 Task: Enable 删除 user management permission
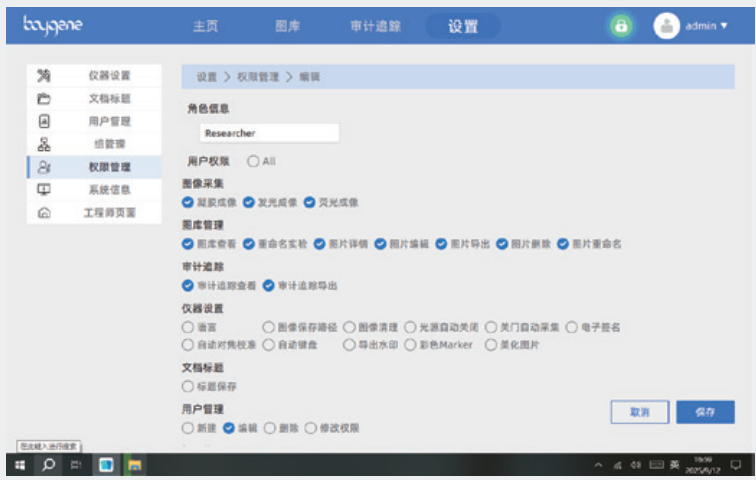coord(270,428)
